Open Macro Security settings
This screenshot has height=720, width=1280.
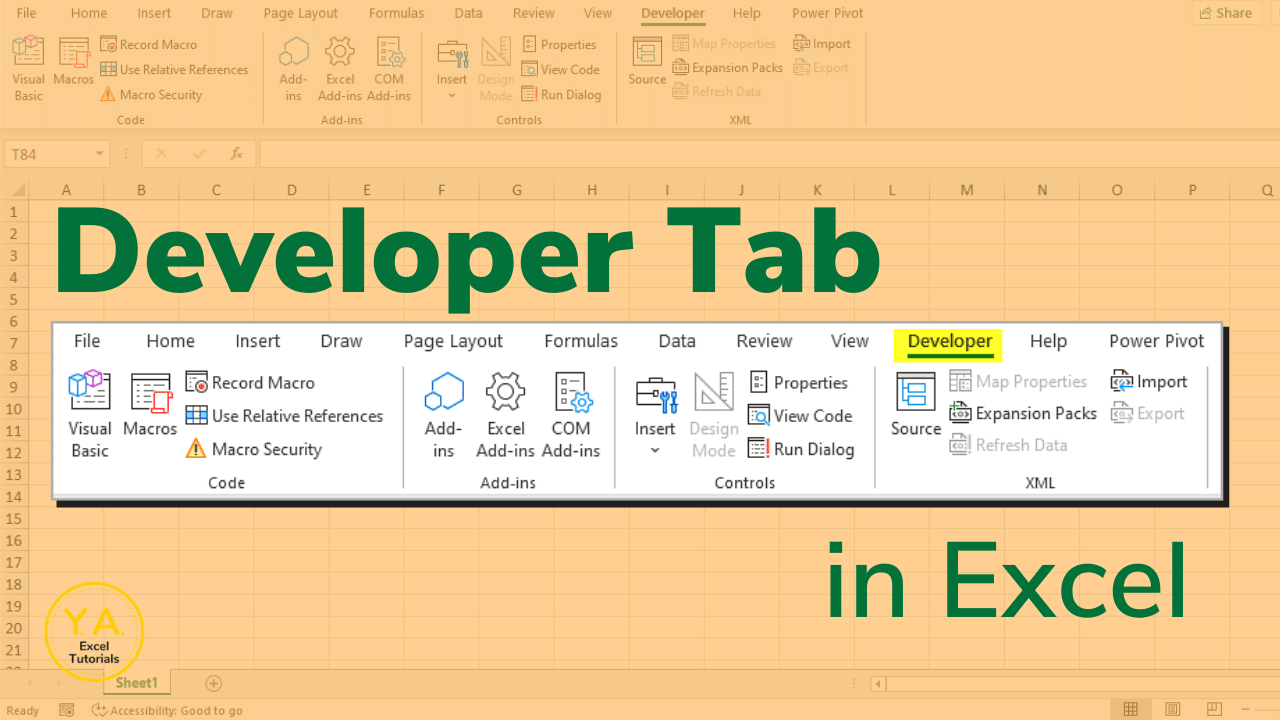pyautogui.click(x=151, y=94)
